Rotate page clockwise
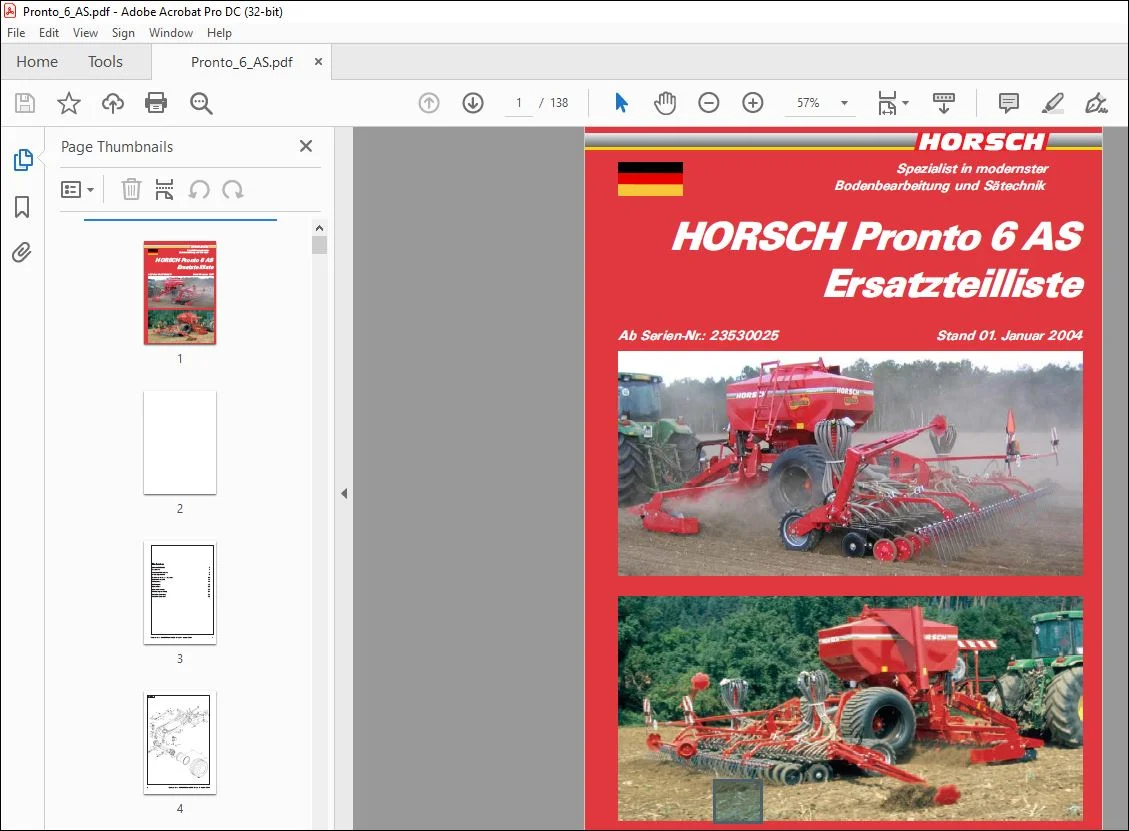 (233, 189)
